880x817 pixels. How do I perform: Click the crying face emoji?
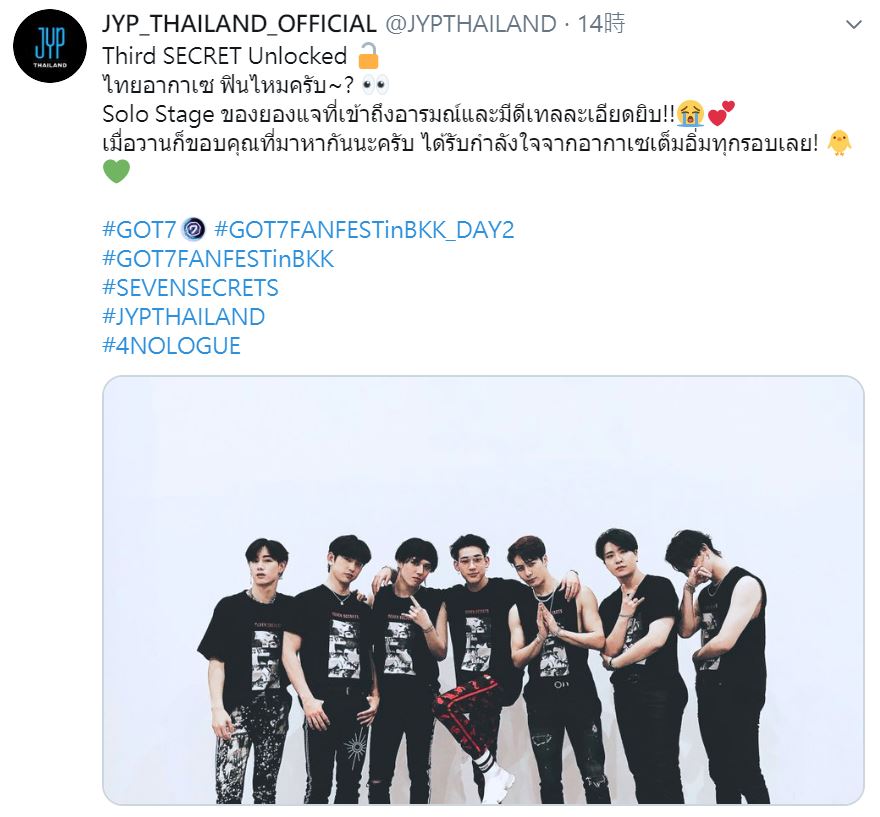(x=690, y=114)
